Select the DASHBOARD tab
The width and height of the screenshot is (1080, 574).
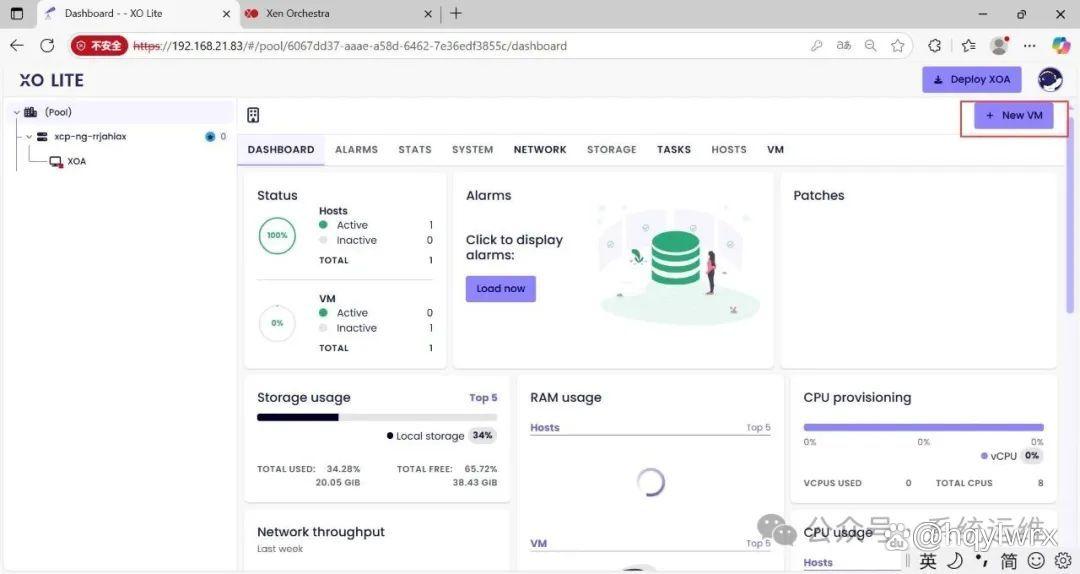pos(281,150)
